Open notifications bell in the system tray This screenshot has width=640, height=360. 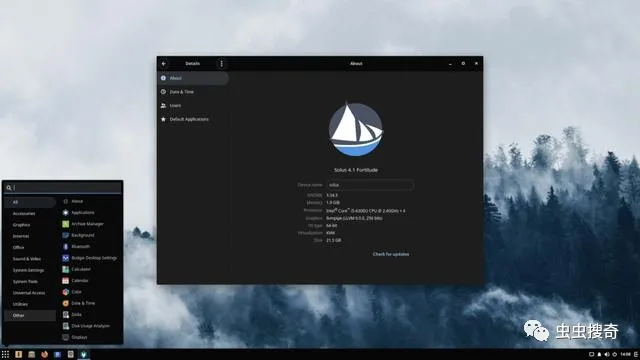click(599, 354)
